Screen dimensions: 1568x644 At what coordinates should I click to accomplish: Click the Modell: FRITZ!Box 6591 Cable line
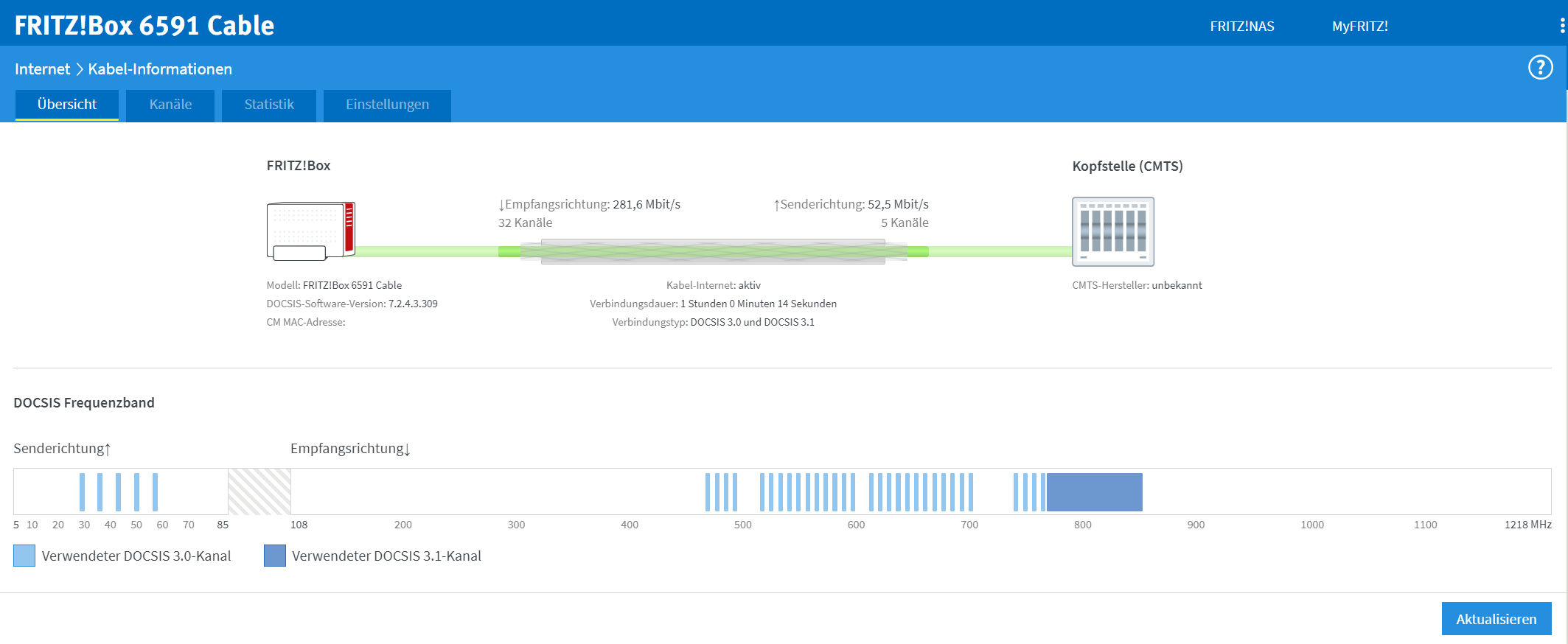334,285
